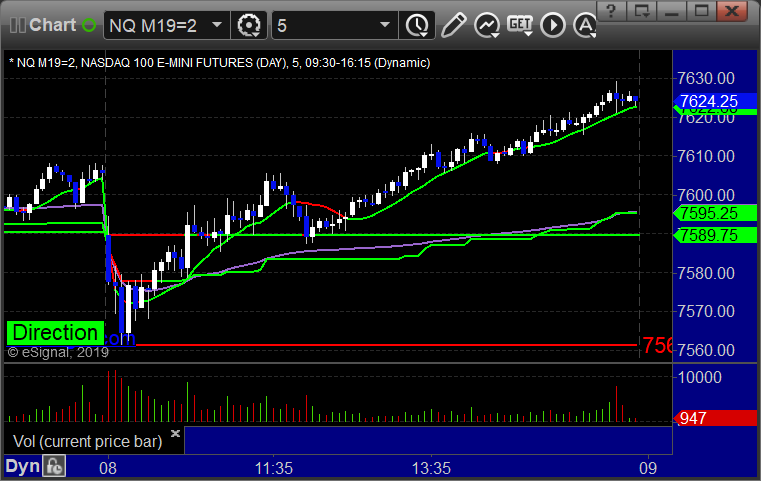
Task: Select the pencil drawing tool
Action: [x=453, y=25]
